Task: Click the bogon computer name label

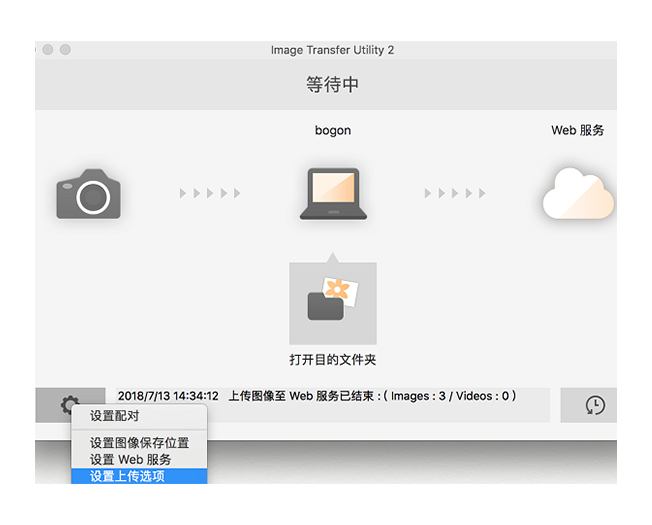Action: click(x=333, y=131)
